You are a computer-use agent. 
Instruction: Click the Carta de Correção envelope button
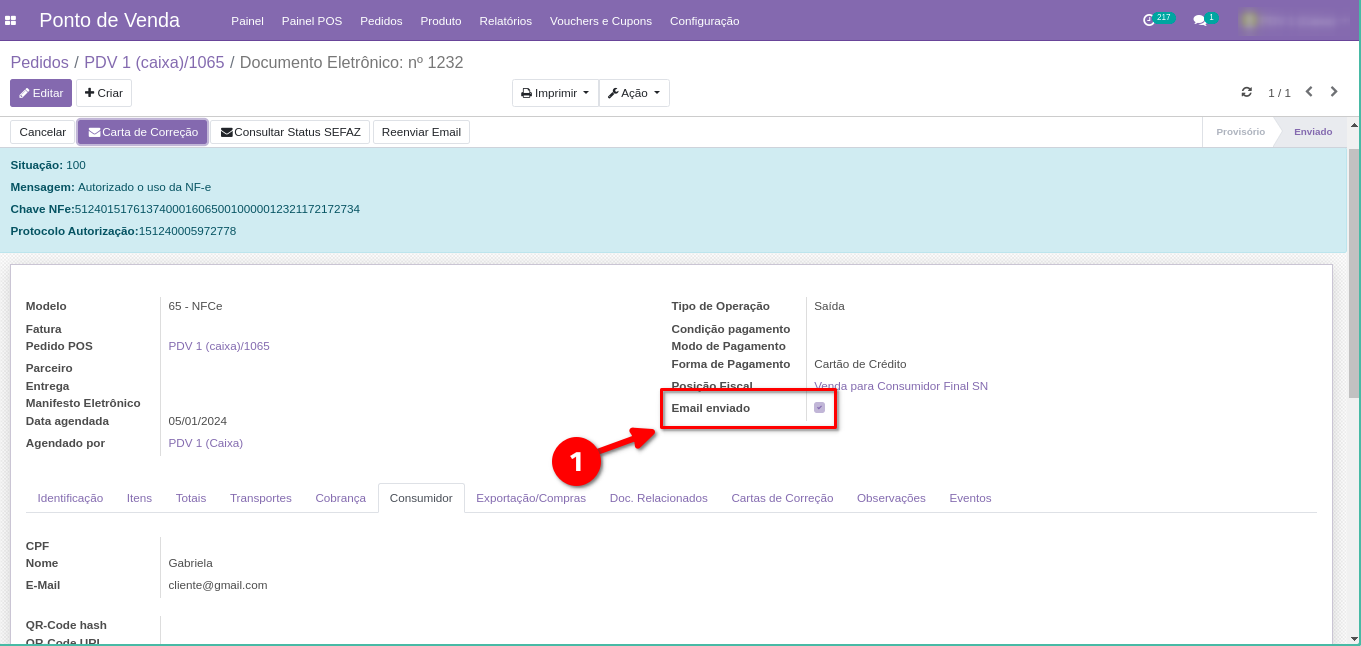[142, 132]
